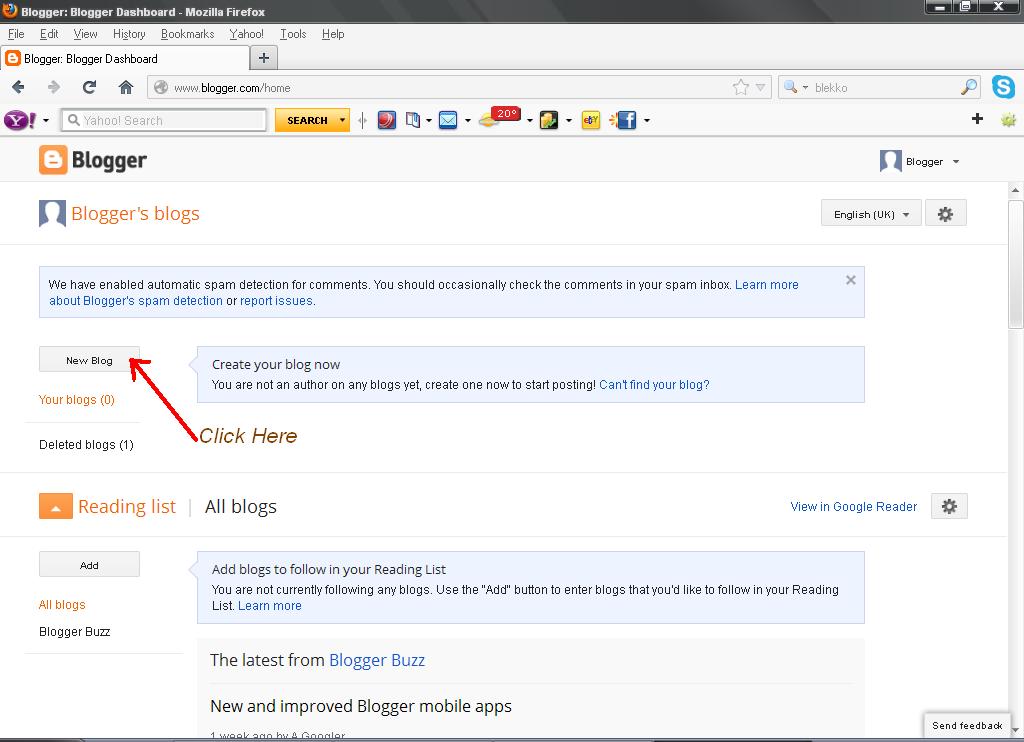Open the Tools menu
Screen dimensions: 1024x742
tap(293, 34)
